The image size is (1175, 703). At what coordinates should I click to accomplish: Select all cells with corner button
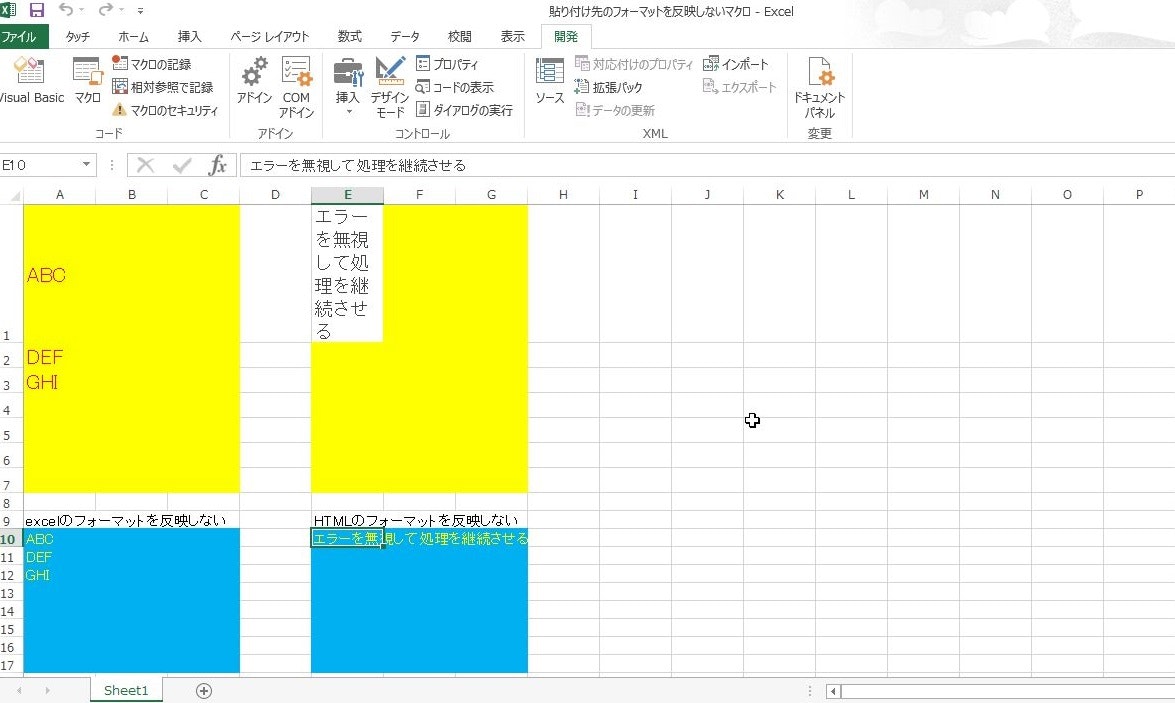click(x=13, y=195)
